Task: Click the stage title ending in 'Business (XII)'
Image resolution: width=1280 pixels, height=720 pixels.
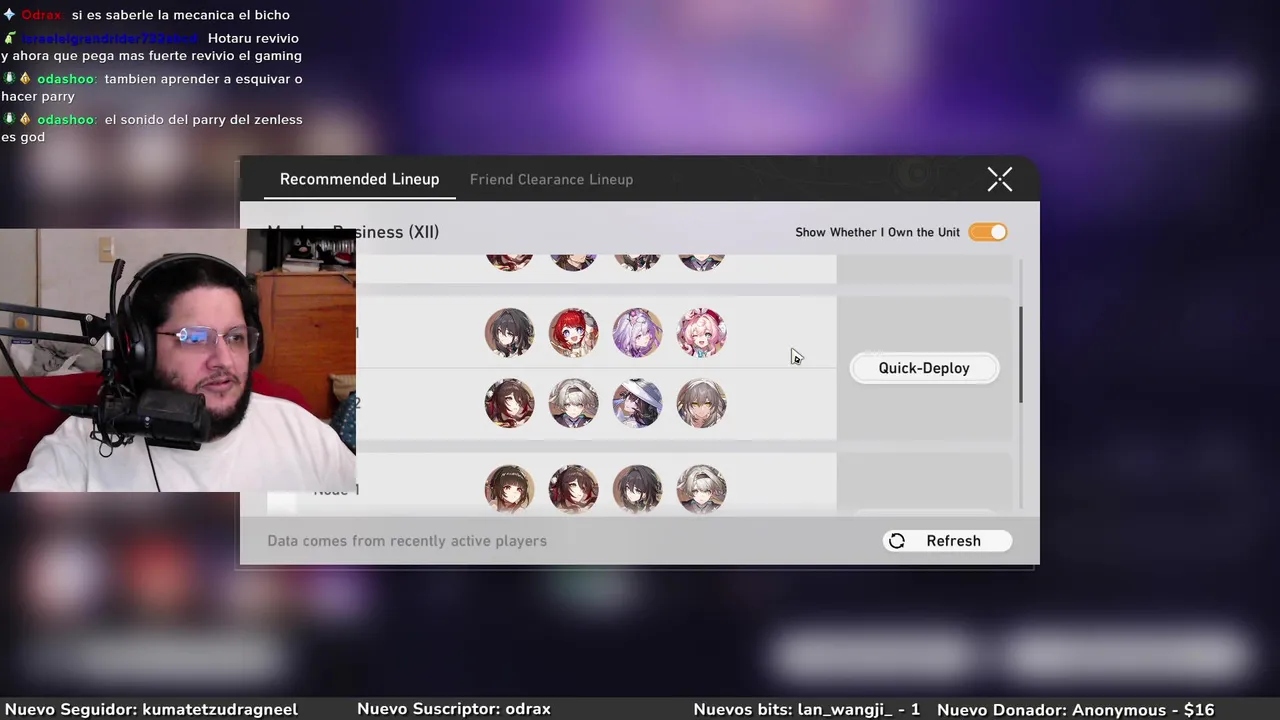Action: [x=353, y=232]
